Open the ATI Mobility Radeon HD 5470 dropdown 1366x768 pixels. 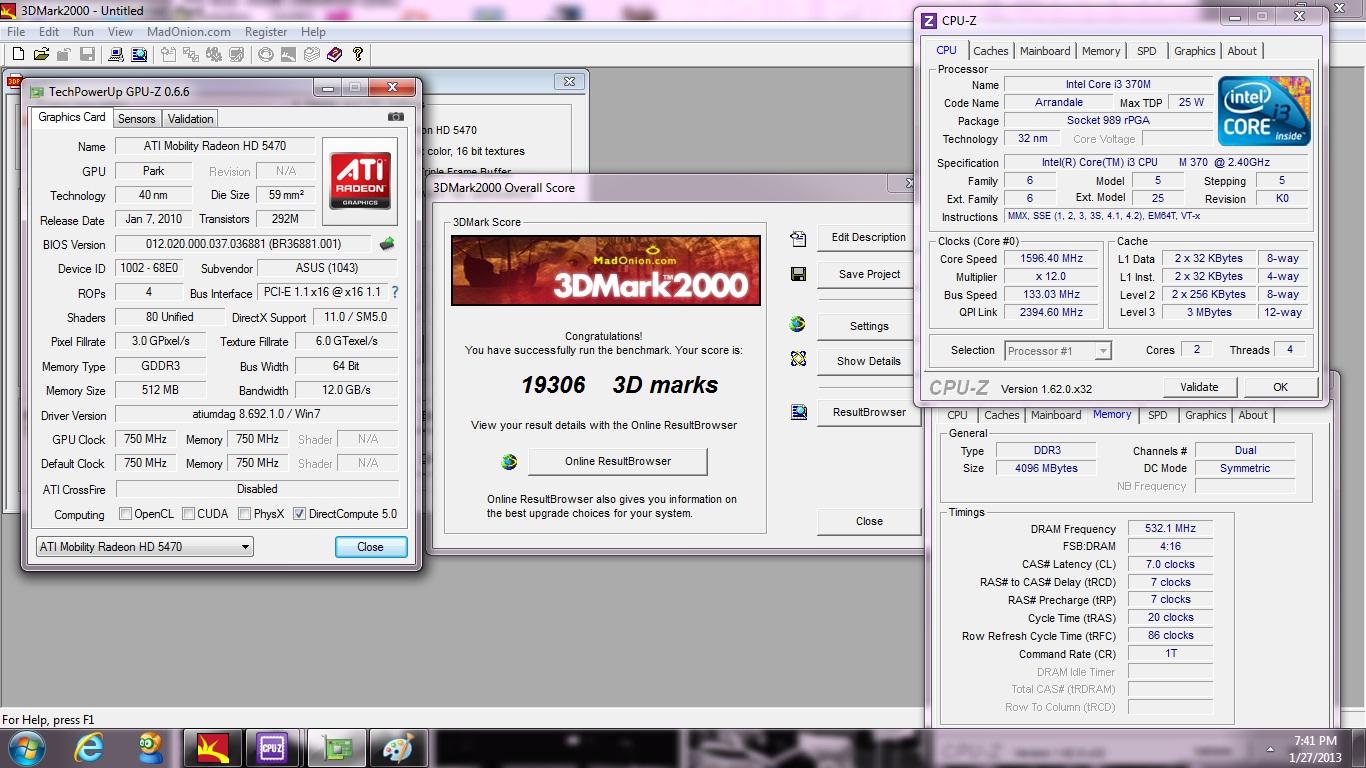click(144, 547)
